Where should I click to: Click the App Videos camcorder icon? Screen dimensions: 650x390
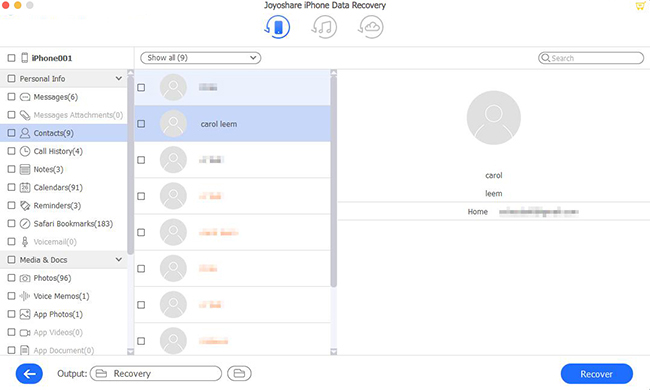25,332
